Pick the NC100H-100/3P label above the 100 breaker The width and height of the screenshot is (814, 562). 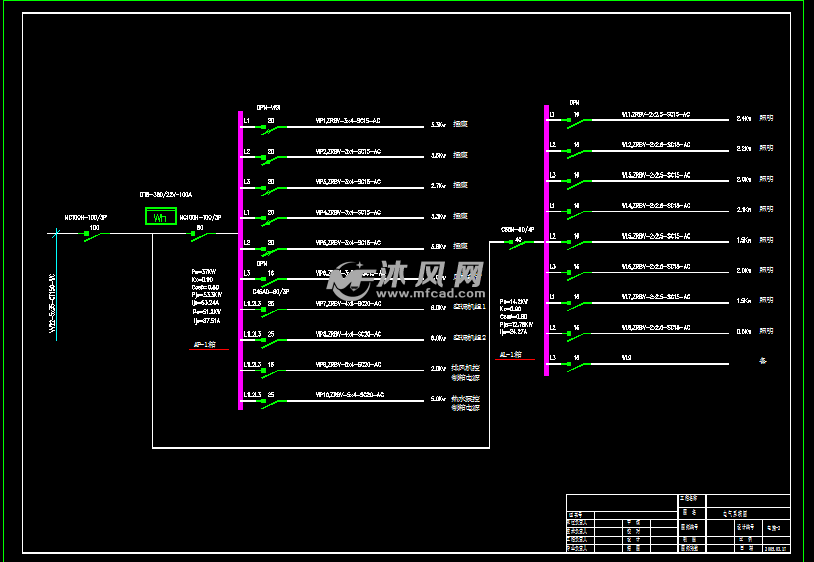pos(86,218)
